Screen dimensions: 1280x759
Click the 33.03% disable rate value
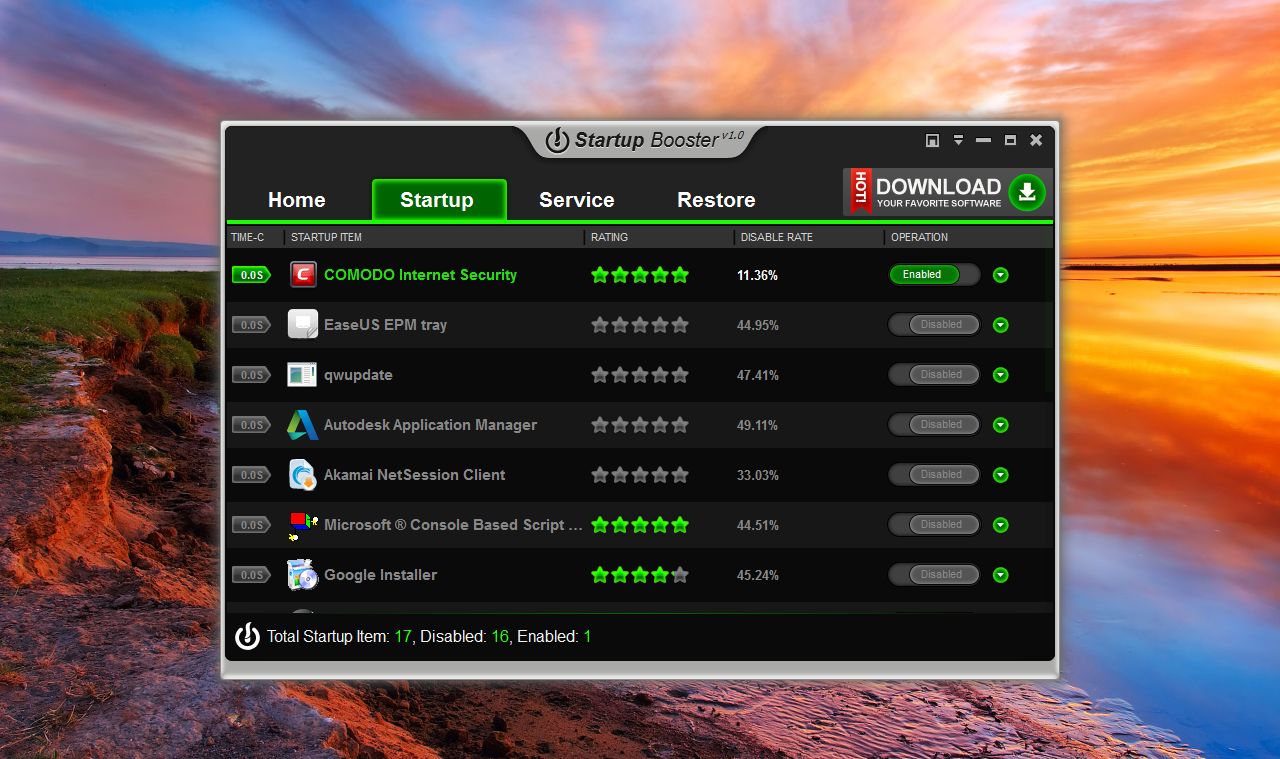[x=757, y=475]
